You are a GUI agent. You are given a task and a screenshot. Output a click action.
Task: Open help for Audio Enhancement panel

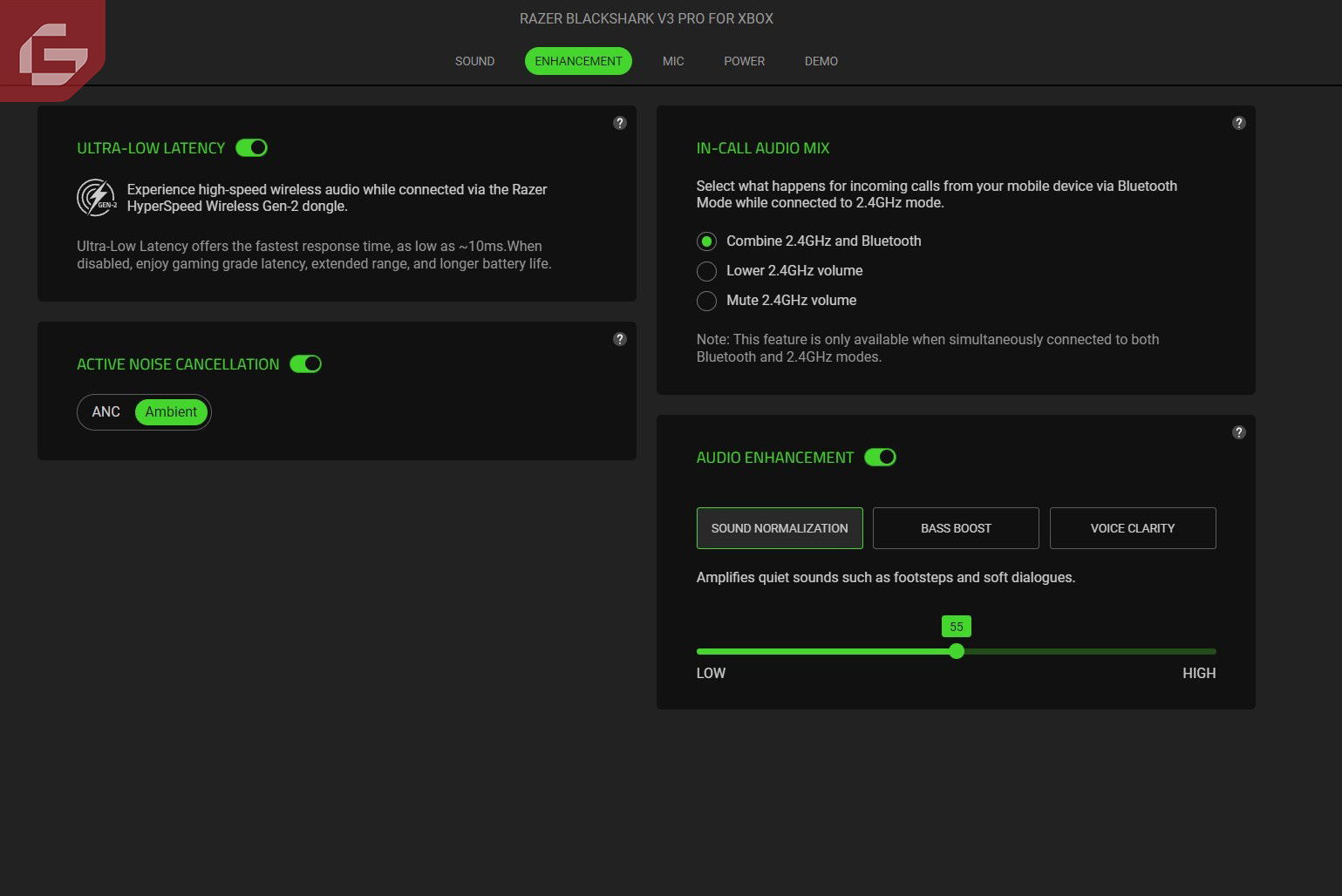point(1239,432)
